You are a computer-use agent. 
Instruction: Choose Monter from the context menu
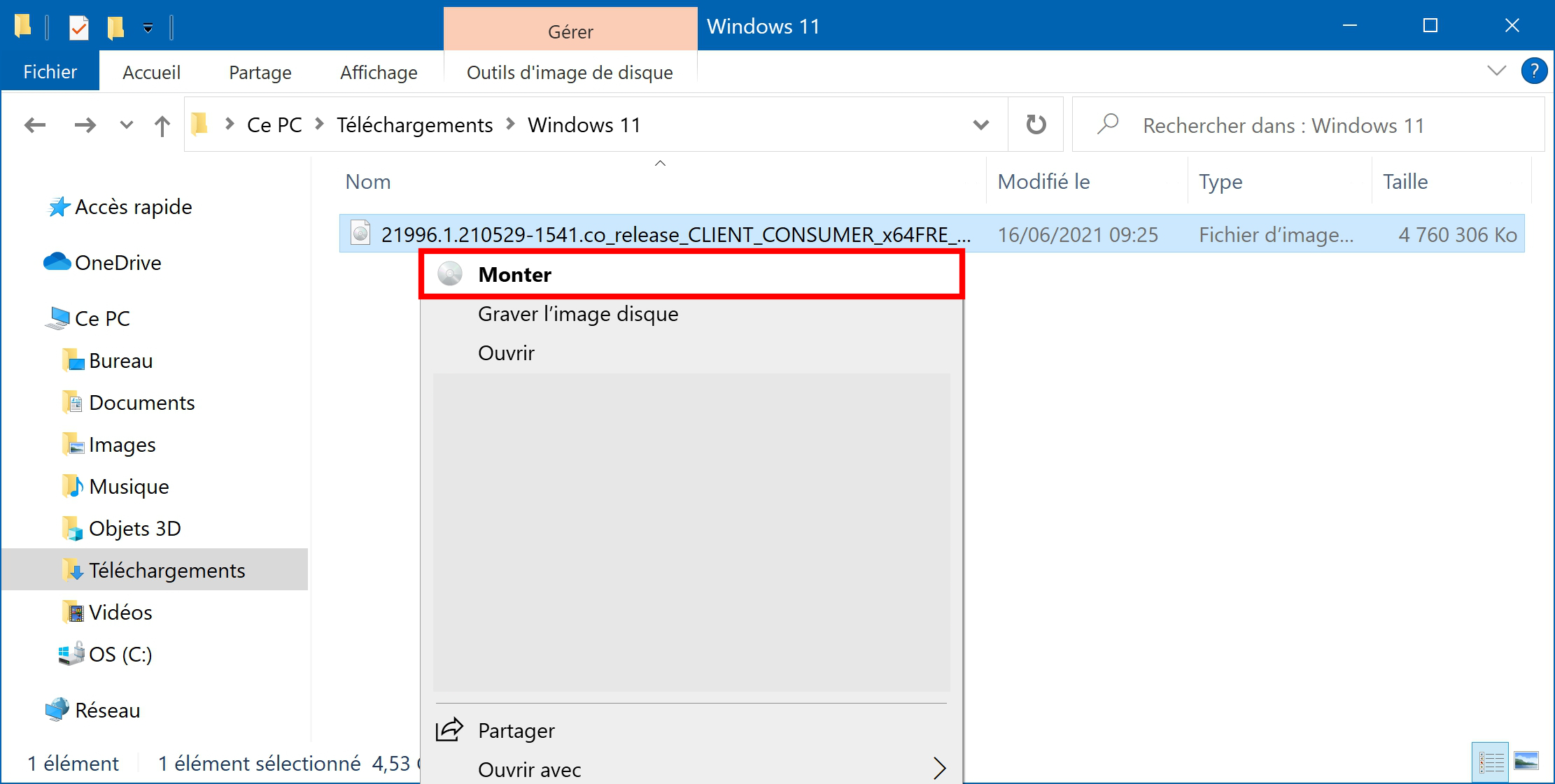pyautogui.click(x=691, y=275)
